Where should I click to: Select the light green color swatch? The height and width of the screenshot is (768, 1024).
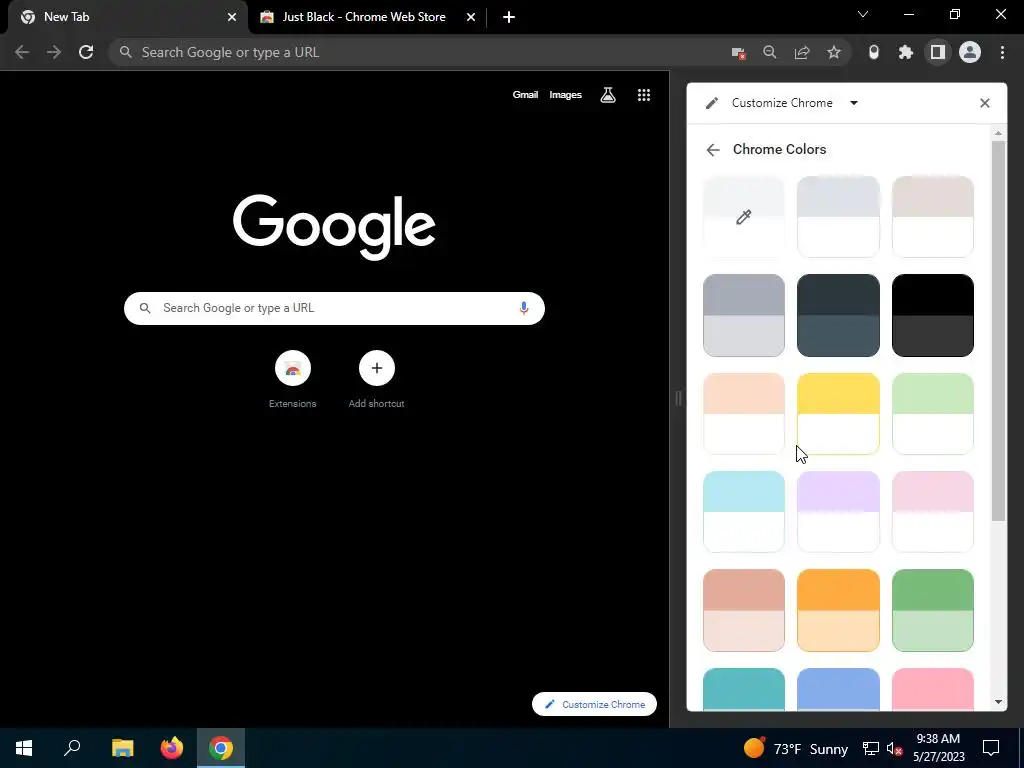pyautogui.click(x=933, y=413)
